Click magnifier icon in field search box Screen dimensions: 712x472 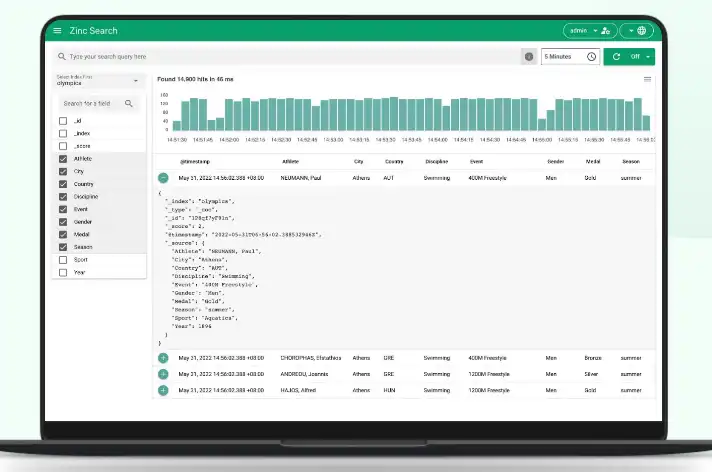pyautogui.click(x=129, y=104)
